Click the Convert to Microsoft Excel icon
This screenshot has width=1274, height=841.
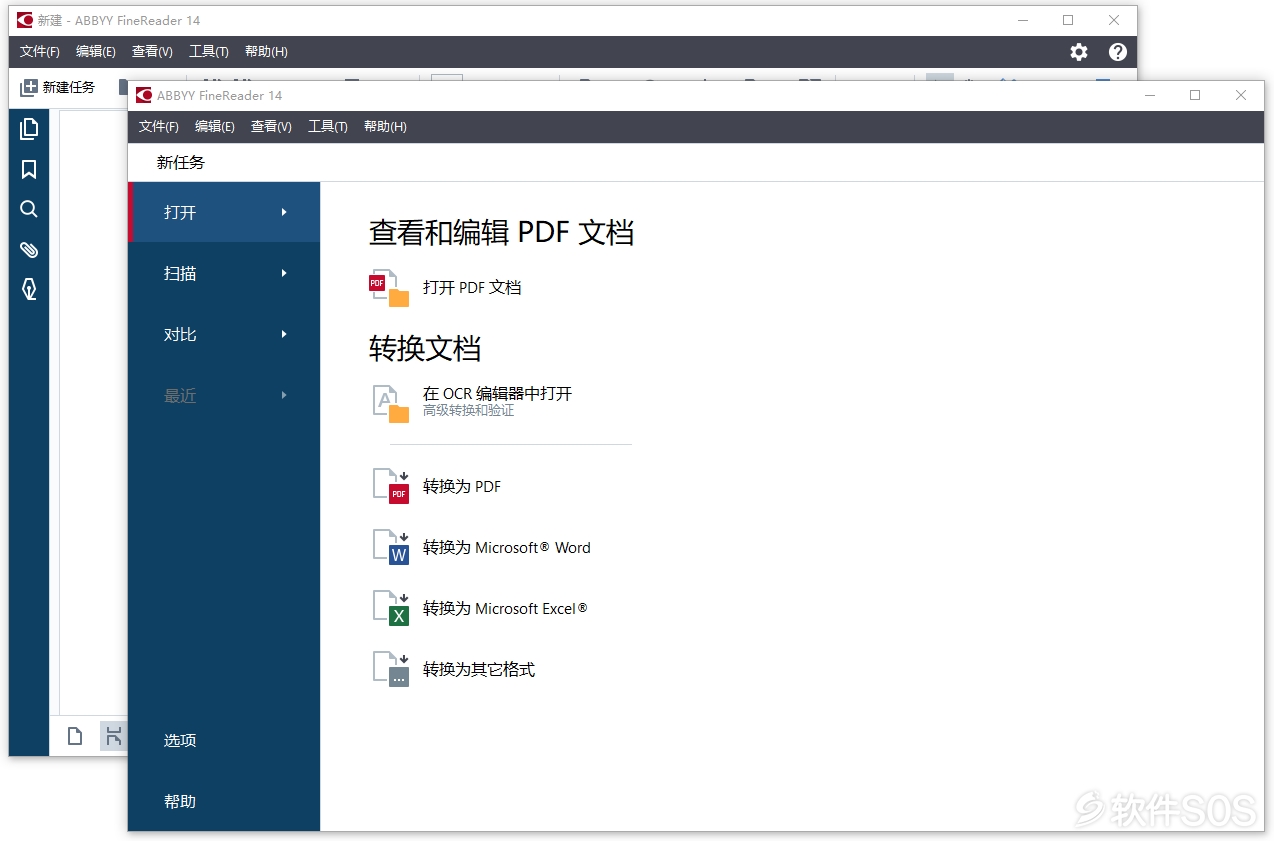(390, 609)
